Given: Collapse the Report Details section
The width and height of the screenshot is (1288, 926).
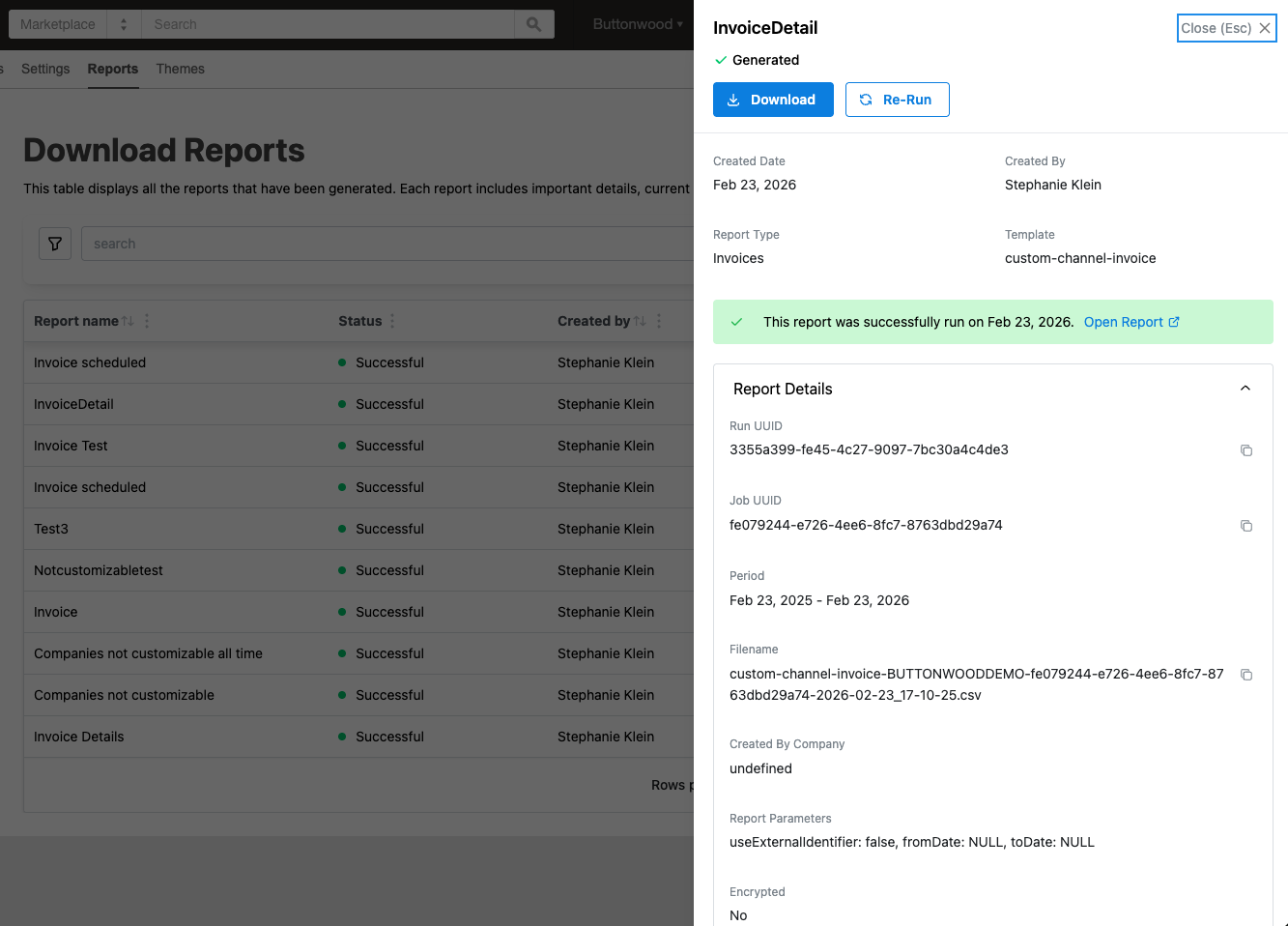Looking at the screenshot, I should (1245, 389).
